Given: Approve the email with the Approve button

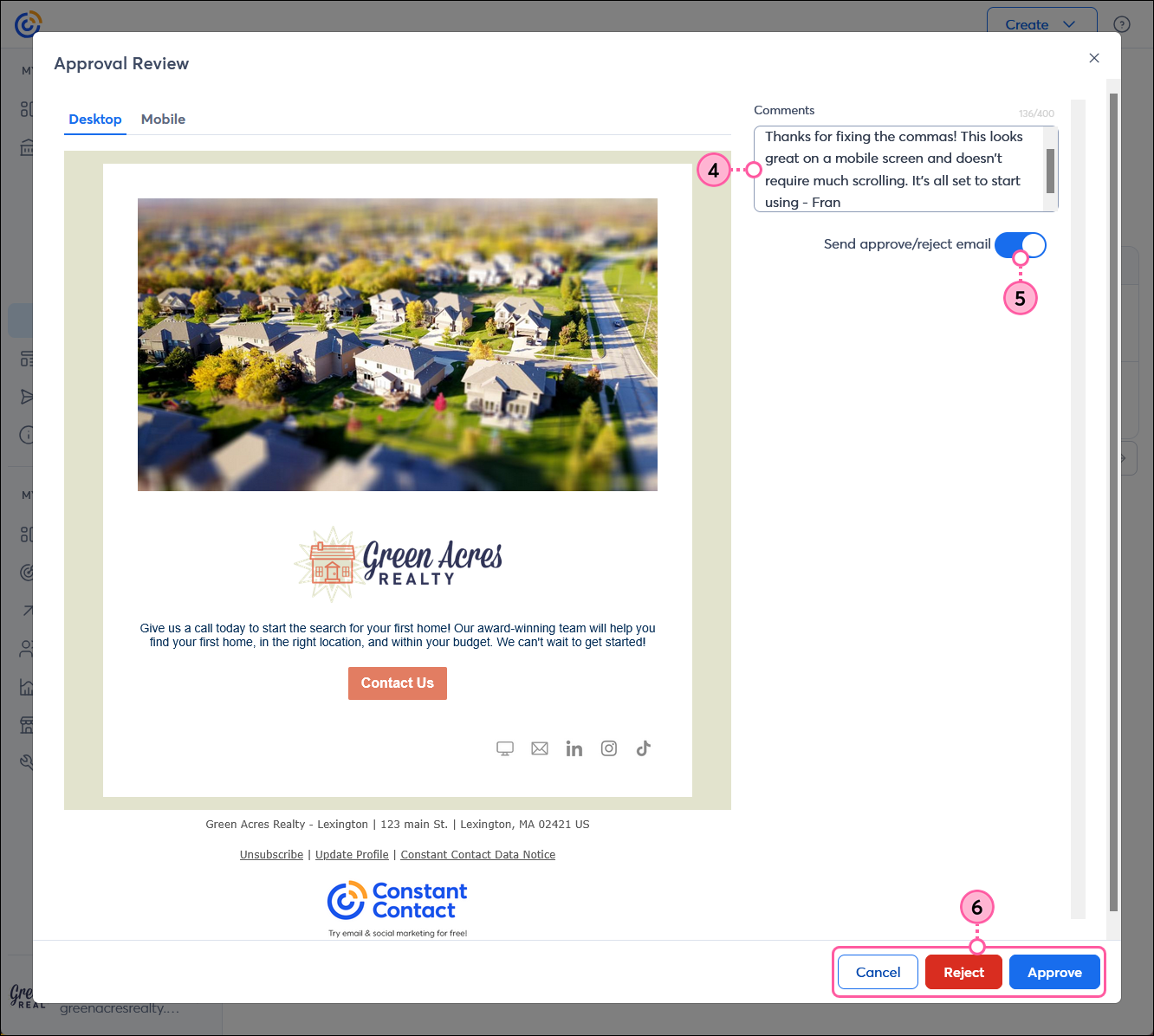Looking at the screenshot, I should coord(1054,972).
